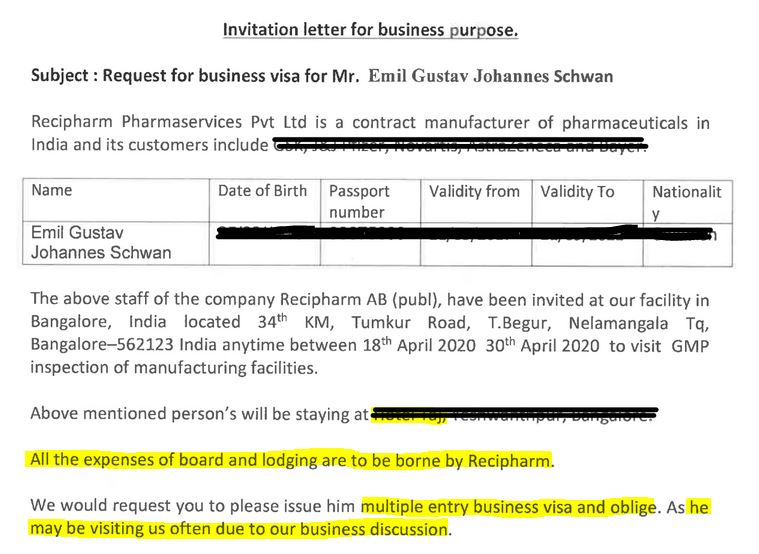Select the "Date of Birth" column header
The image size is (759, 554).
(263, 191)
